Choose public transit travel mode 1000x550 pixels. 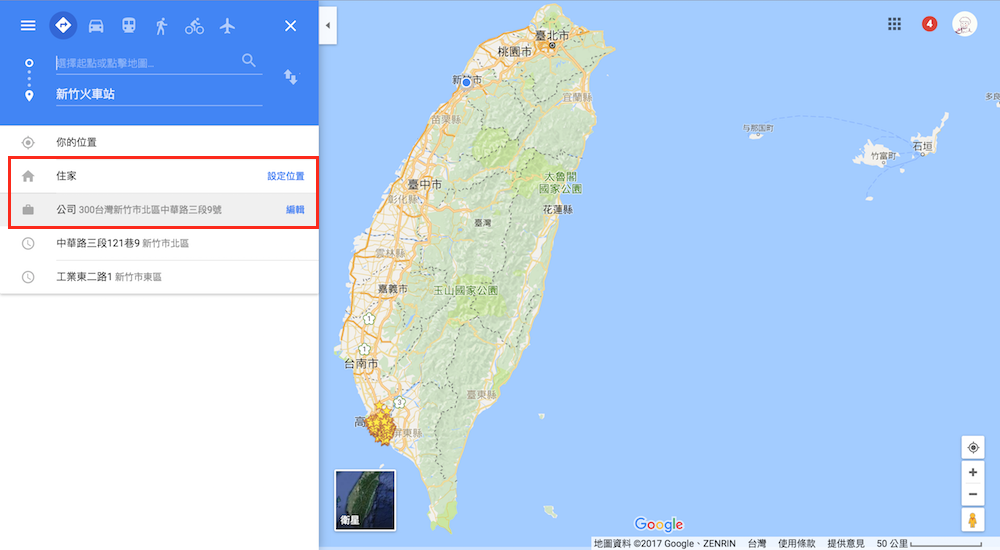[x=129, y=26]
